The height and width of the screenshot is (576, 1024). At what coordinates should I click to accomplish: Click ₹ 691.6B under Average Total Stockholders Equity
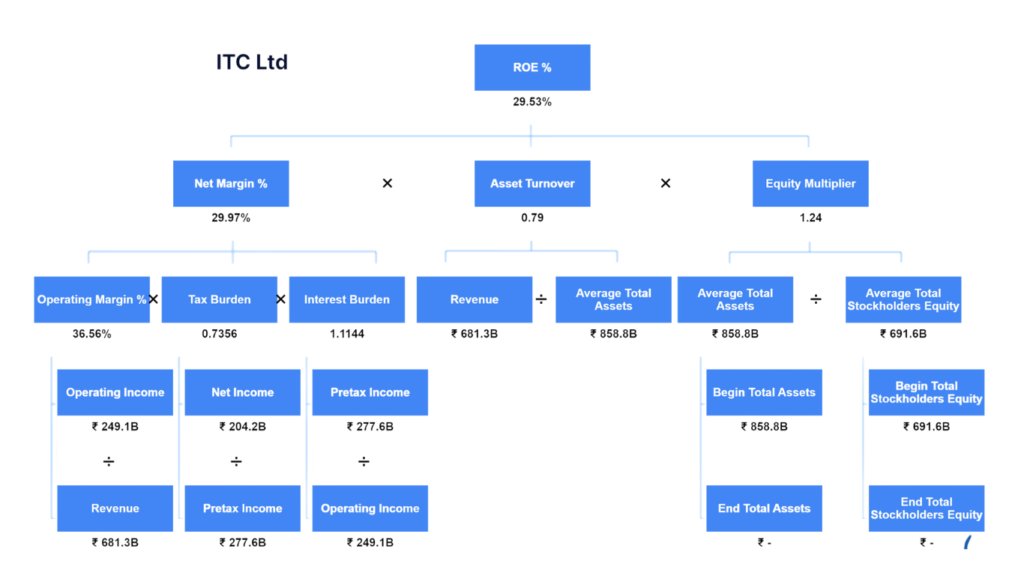(x=903, y=334)
